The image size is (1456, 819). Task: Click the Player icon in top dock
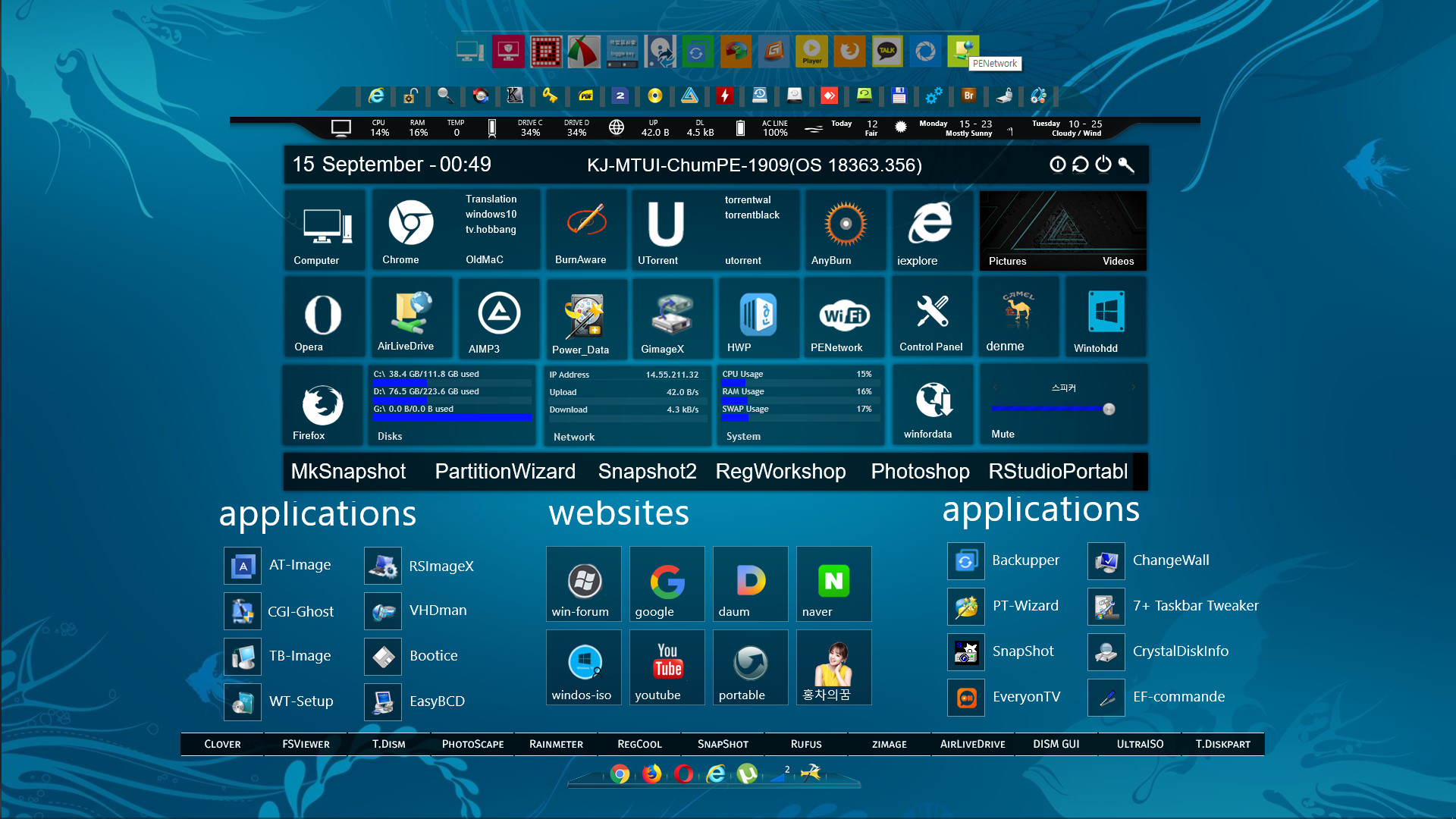(x=811, y=52)
